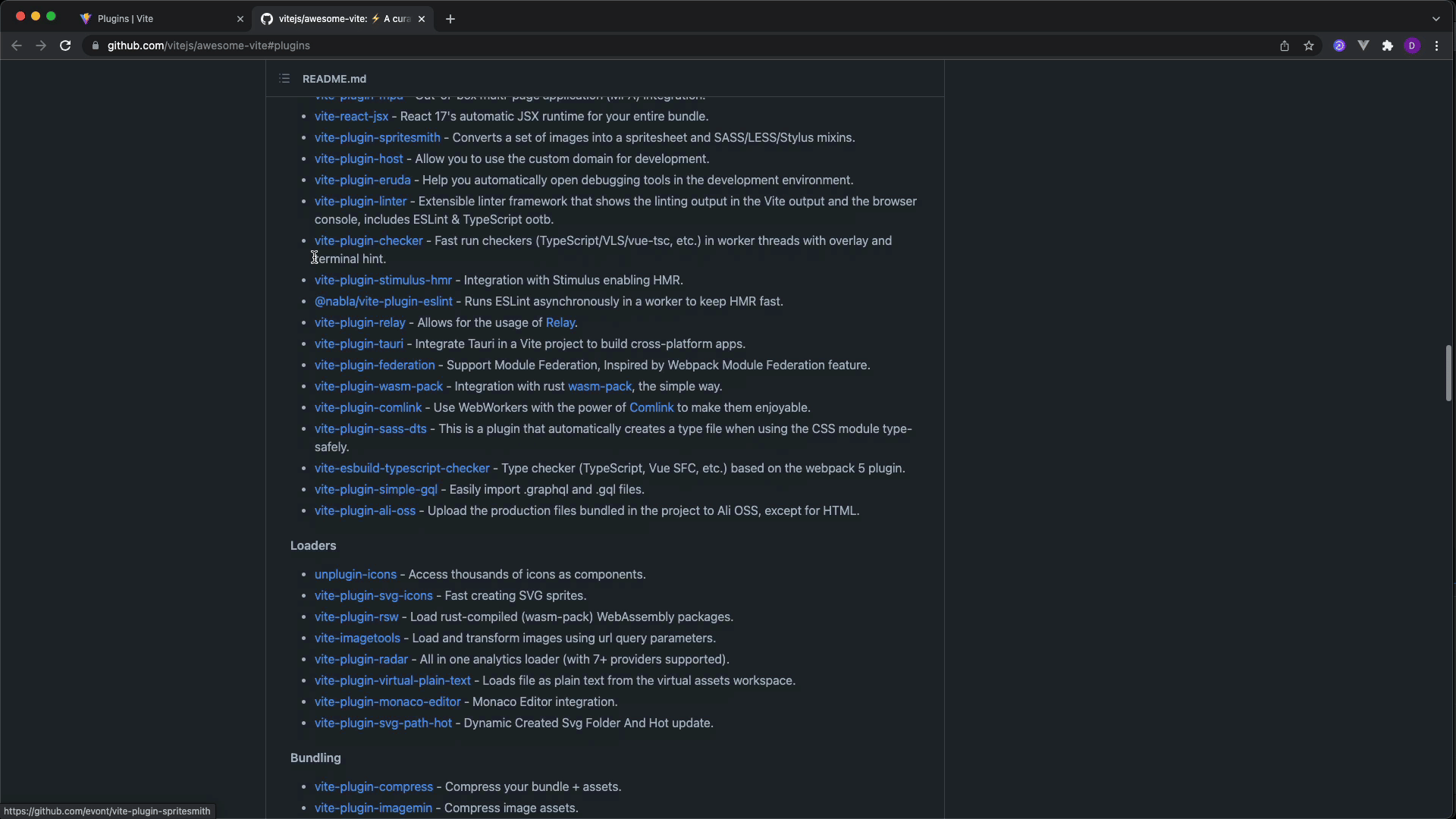Click the Bundling section heading

pos(315,758)
